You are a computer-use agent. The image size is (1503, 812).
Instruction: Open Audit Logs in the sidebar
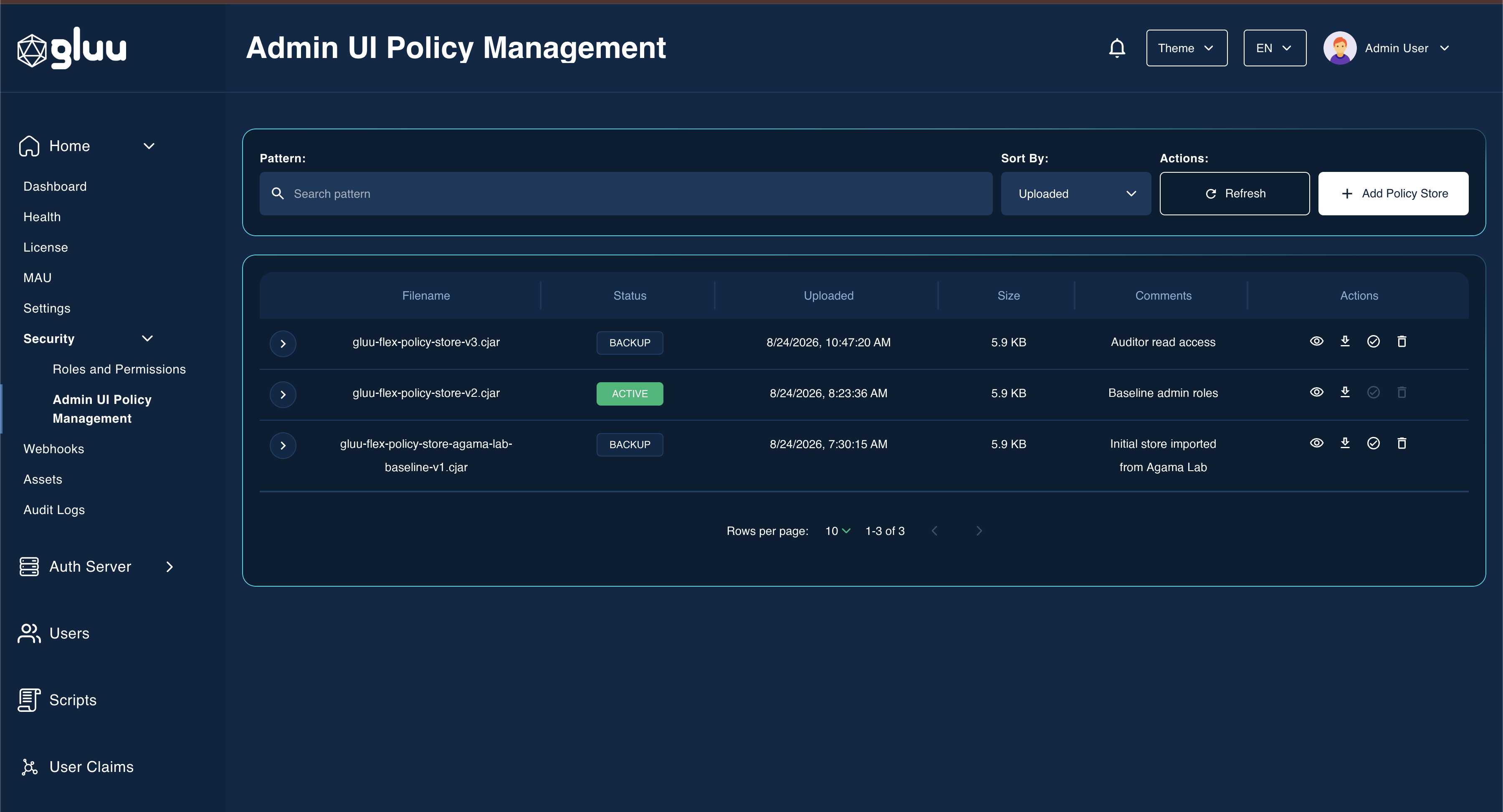tap(54, 510)
